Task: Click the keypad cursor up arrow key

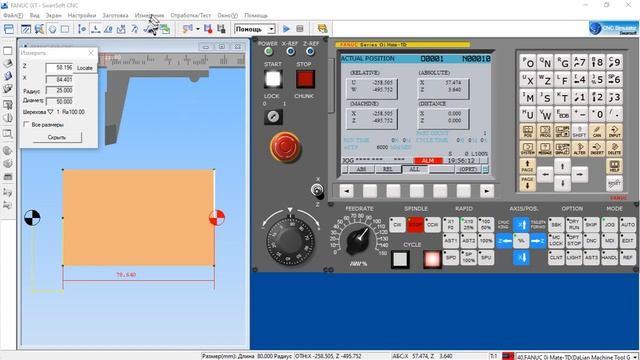Action: [x=562, y=166]
